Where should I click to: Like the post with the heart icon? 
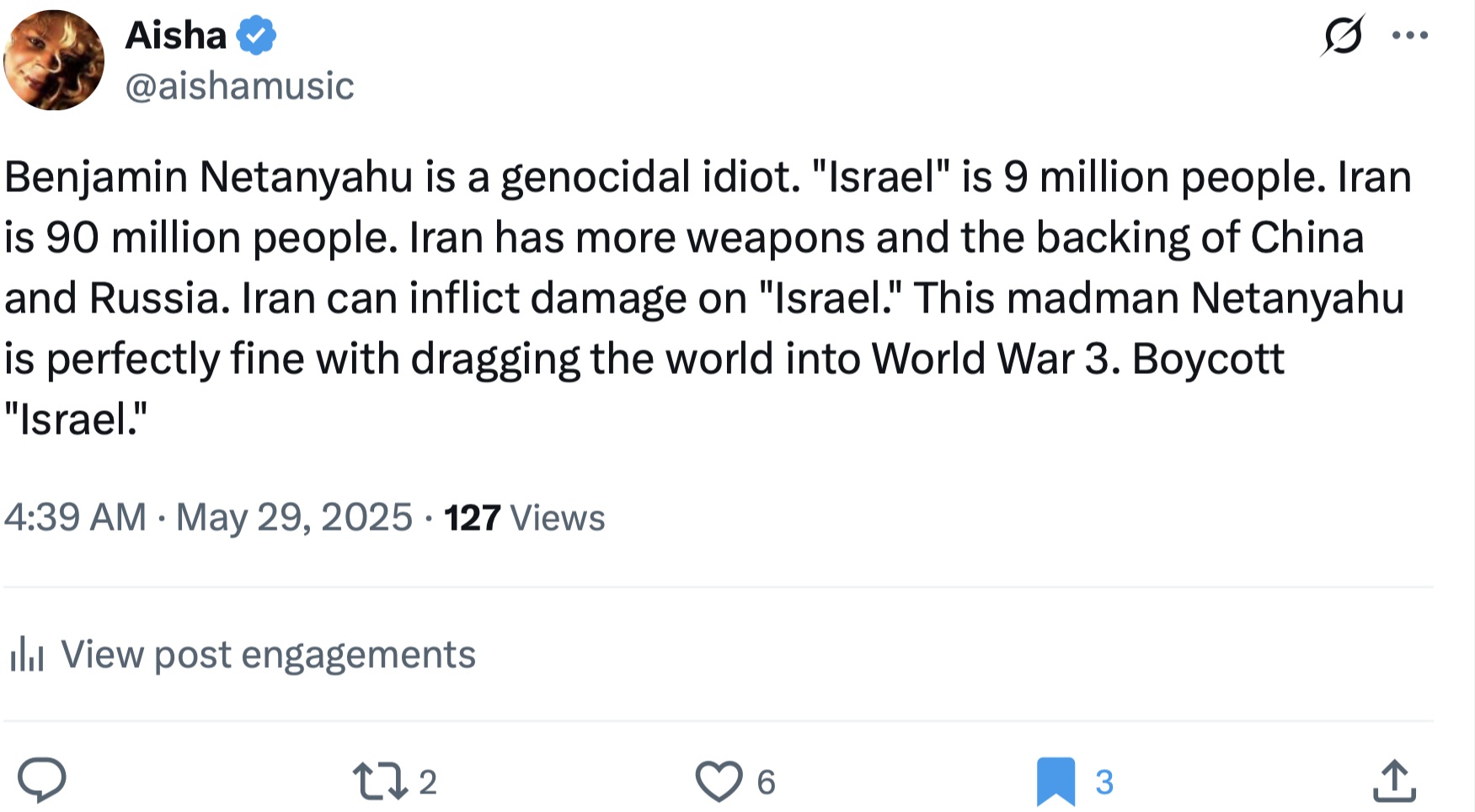(719, 781)
